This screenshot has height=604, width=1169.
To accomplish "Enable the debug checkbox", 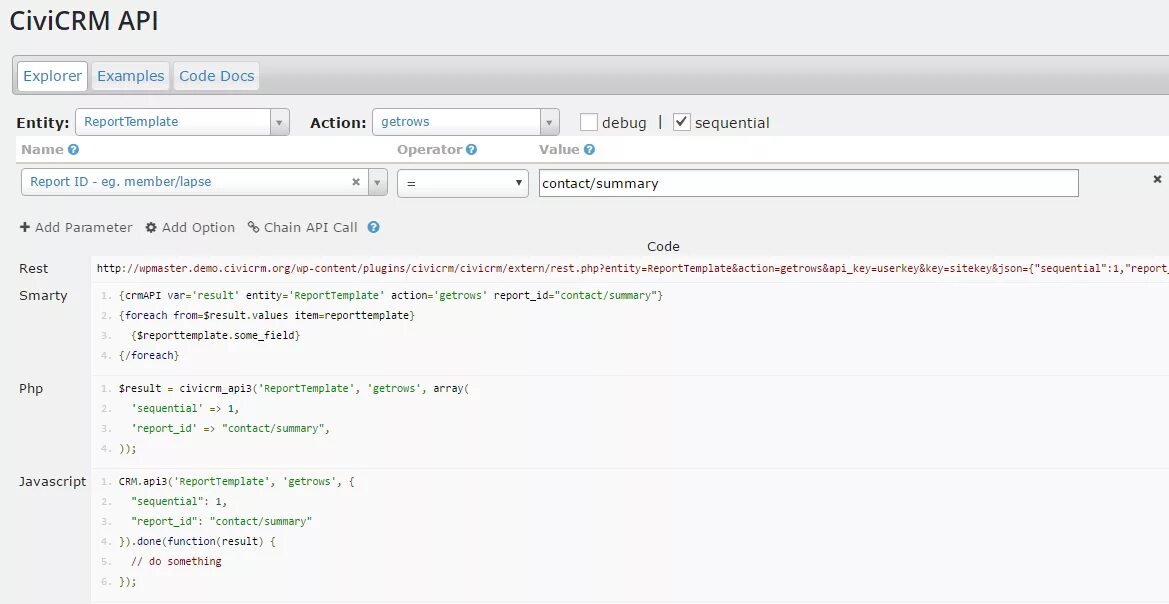I will pyautogui.click(x=588, y=122).
